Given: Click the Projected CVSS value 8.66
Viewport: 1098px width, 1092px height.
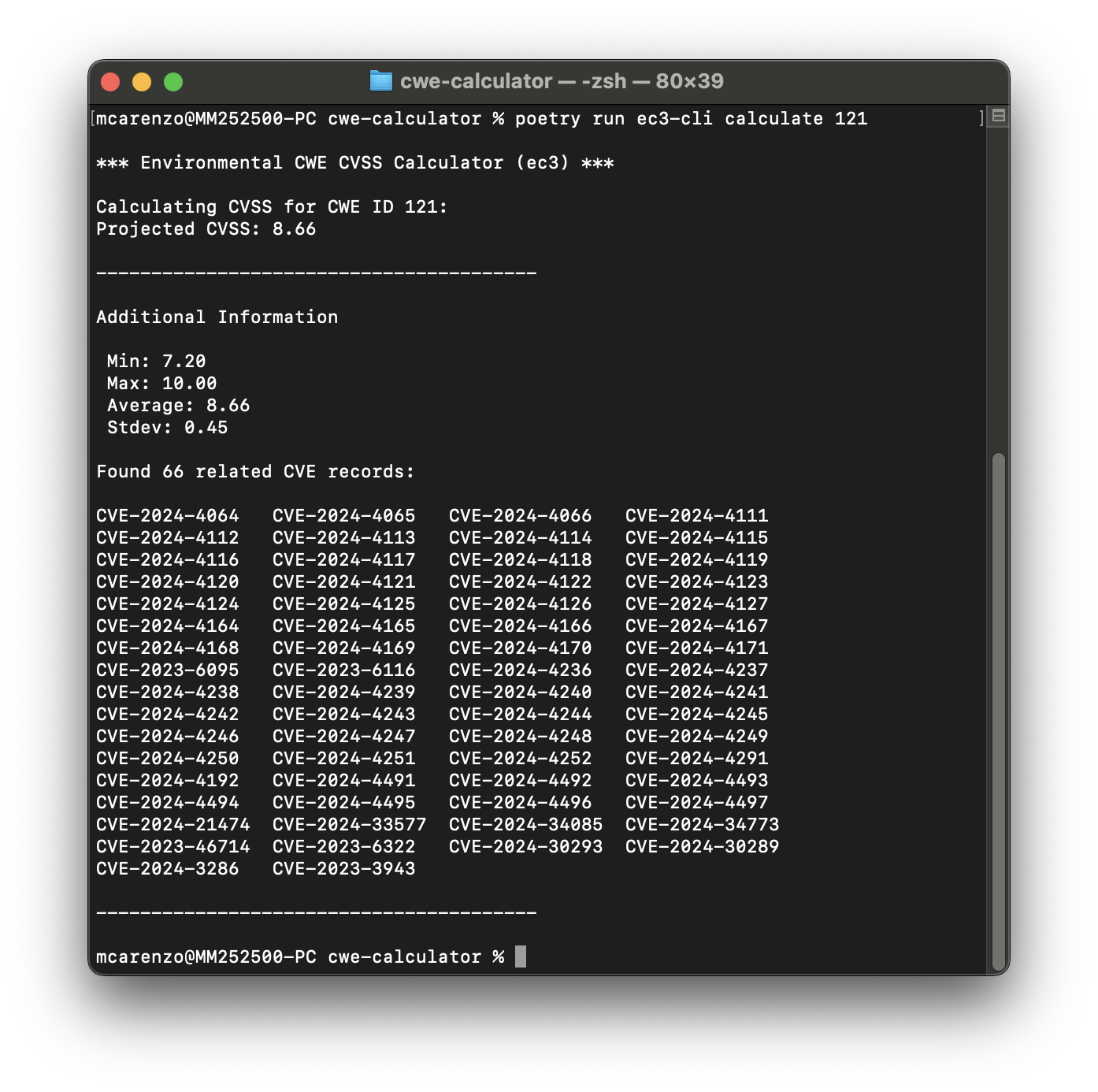Looking at the screenshot, I should (294, 228).
